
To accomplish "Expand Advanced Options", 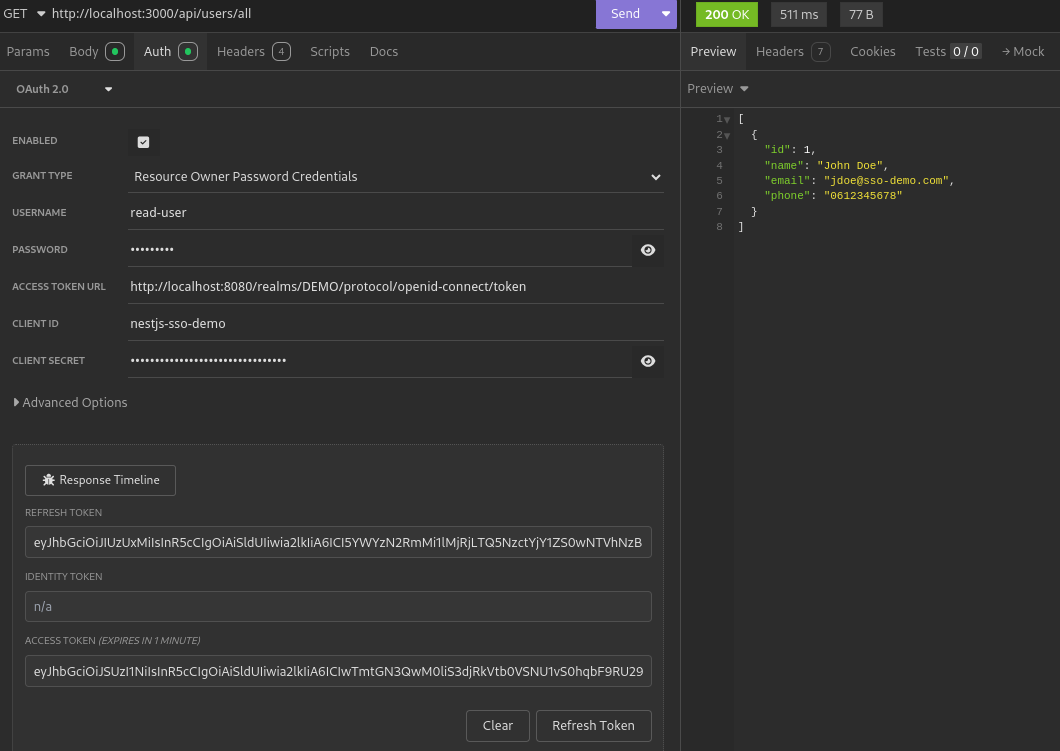I will click(x=70, y=402).
